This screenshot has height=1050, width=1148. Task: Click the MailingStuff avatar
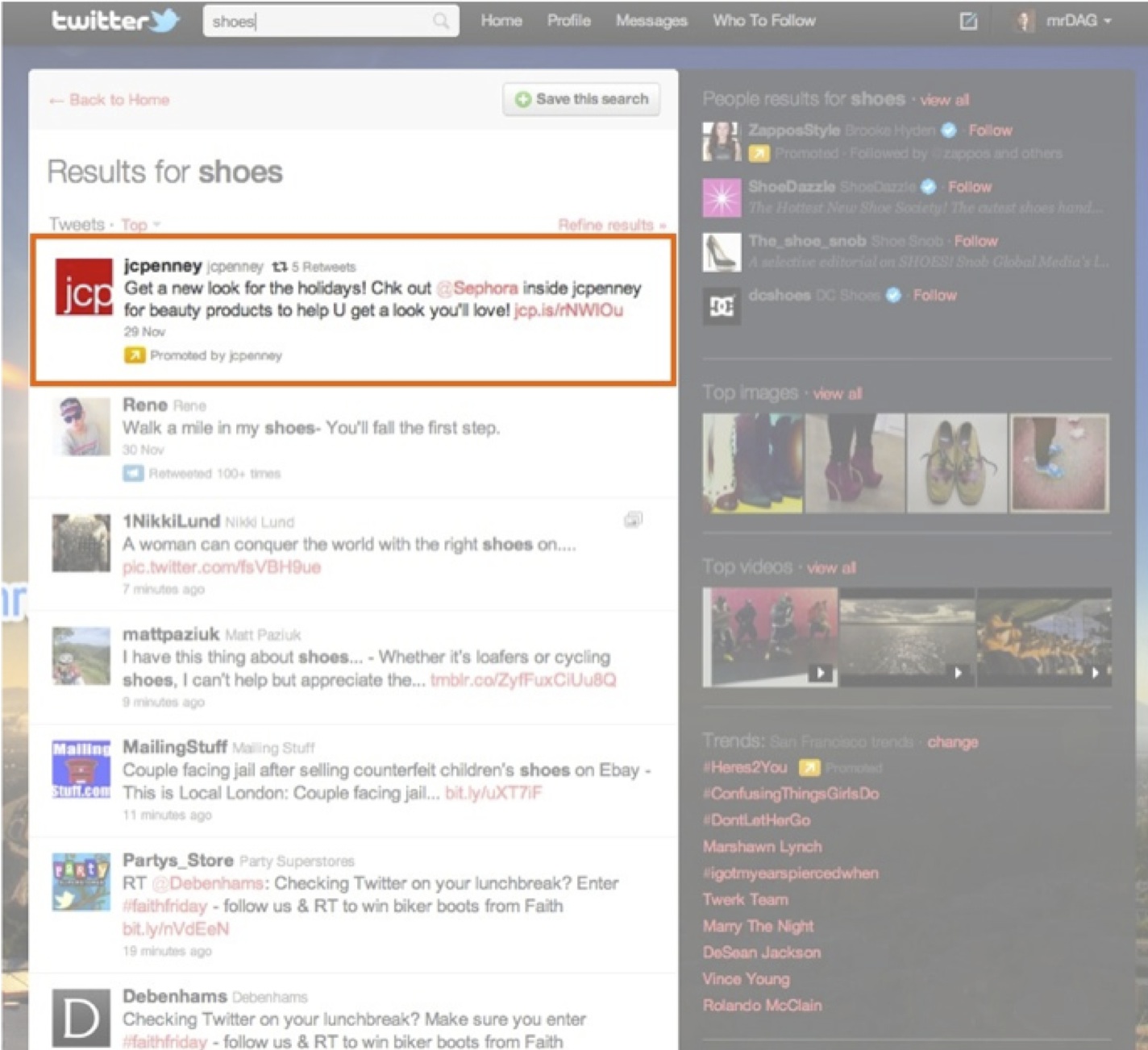click(x=81, y=769)
